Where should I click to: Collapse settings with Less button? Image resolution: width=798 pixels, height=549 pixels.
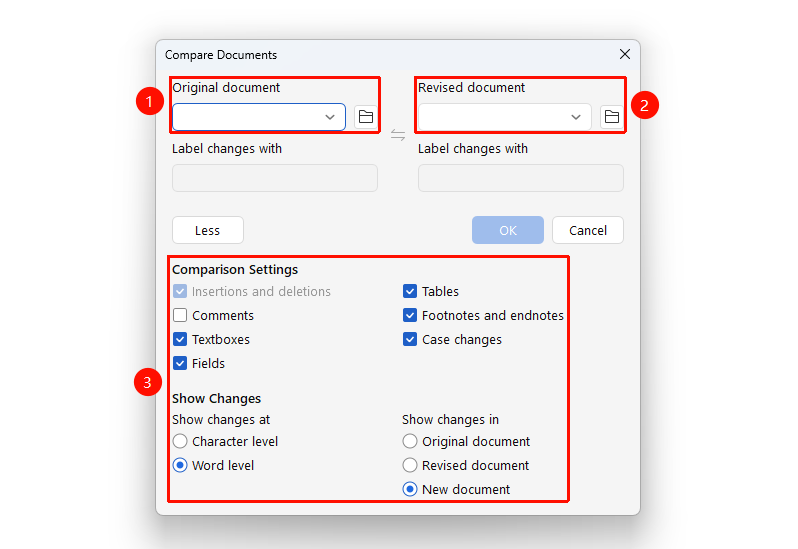point(208,230)
